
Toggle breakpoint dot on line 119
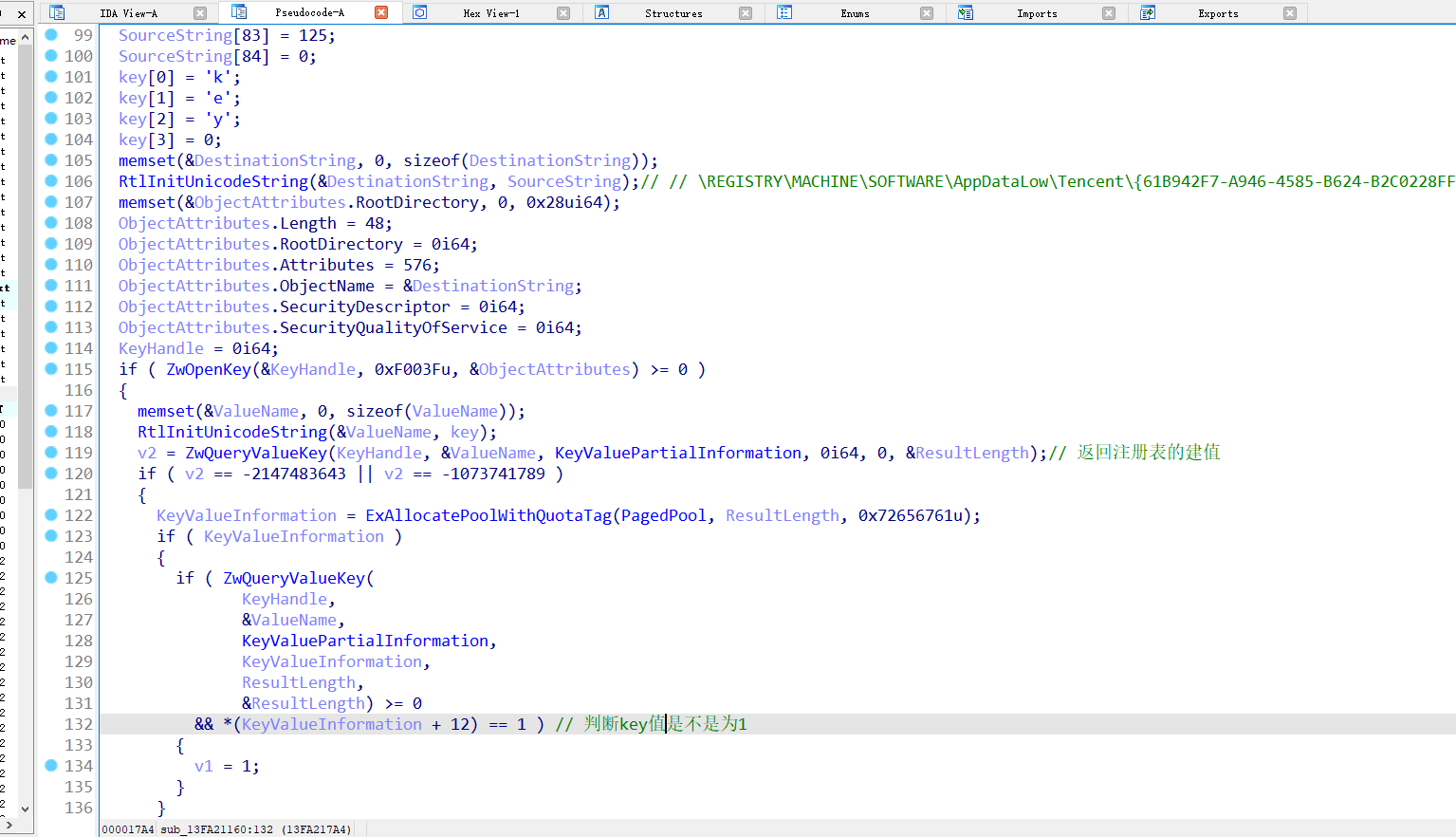pos(51,452)
